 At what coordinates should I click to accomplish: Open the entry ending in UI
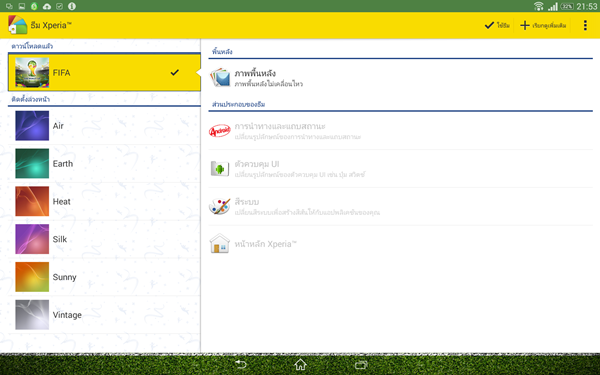[401, 169]
